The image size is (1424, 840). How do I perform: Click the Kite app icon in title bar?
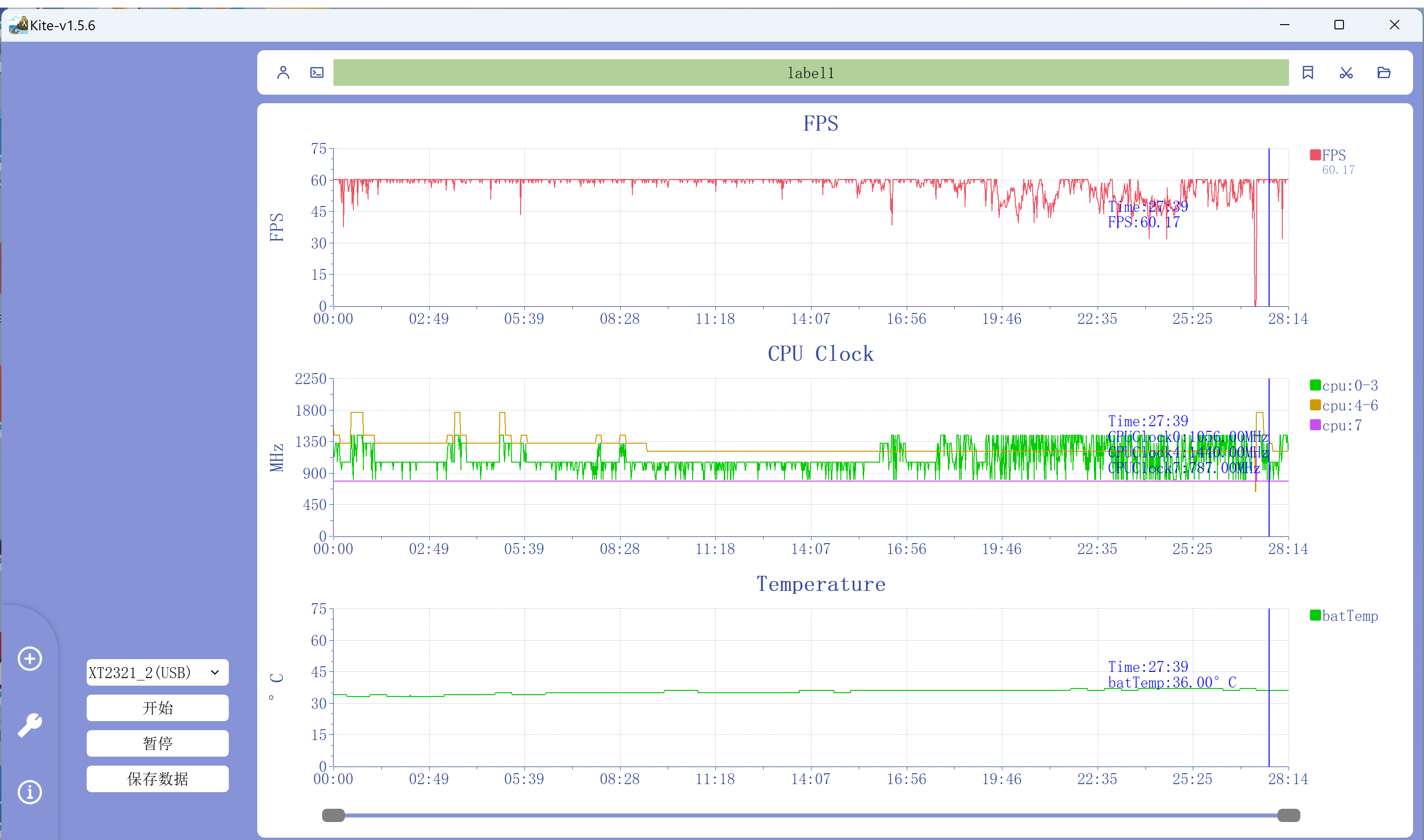pos(18,25)
